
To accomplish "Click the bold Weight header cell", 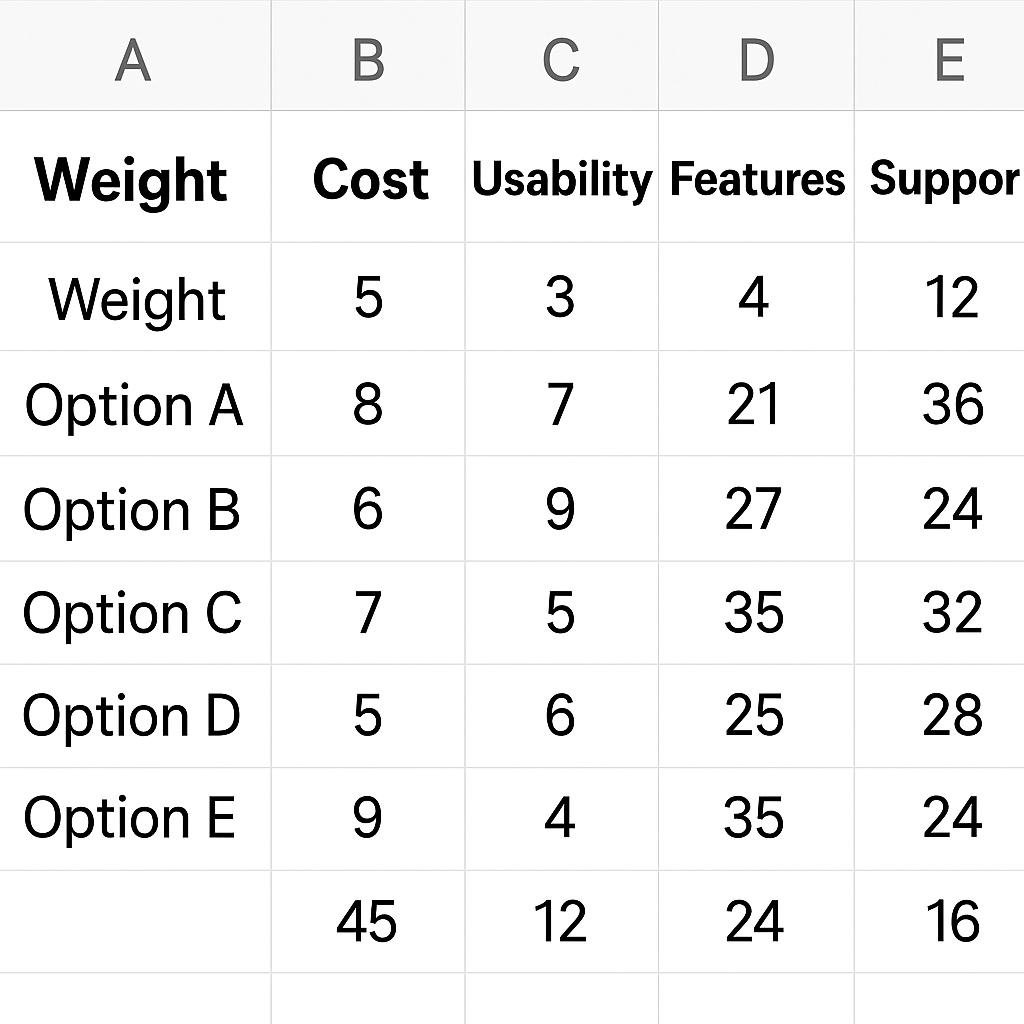I will coord(134,177).
